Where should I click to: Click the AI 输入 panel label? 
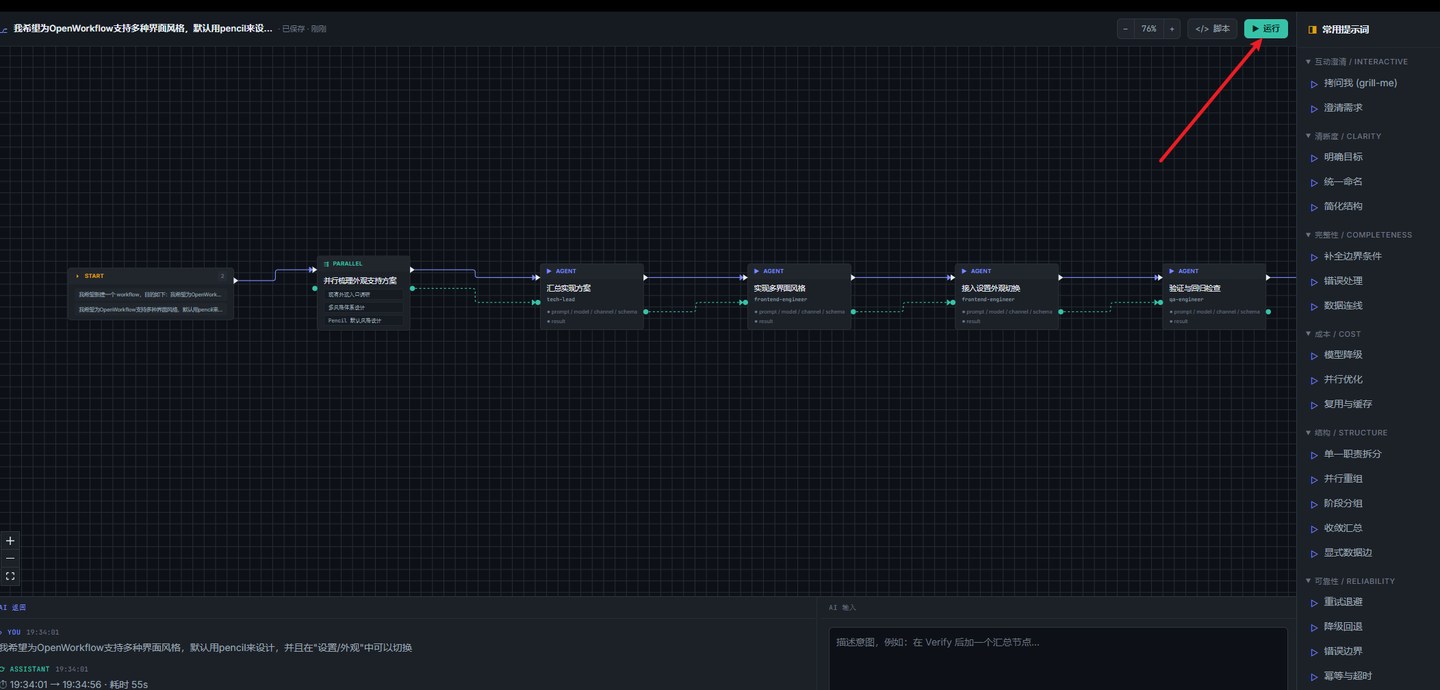[x=842, y=607]
